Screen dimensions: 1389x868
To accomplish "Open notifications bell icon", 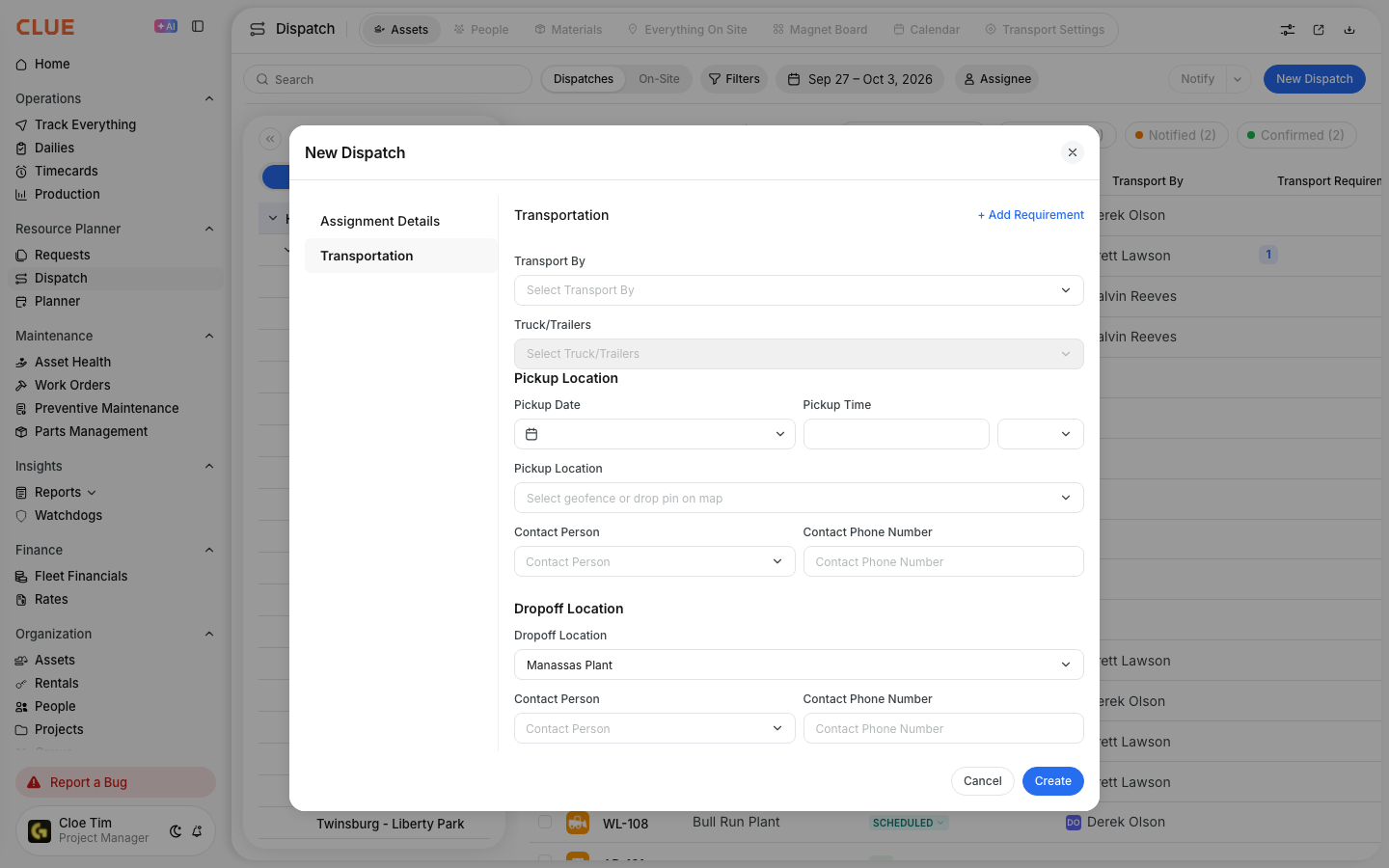I will pos(197,831).
